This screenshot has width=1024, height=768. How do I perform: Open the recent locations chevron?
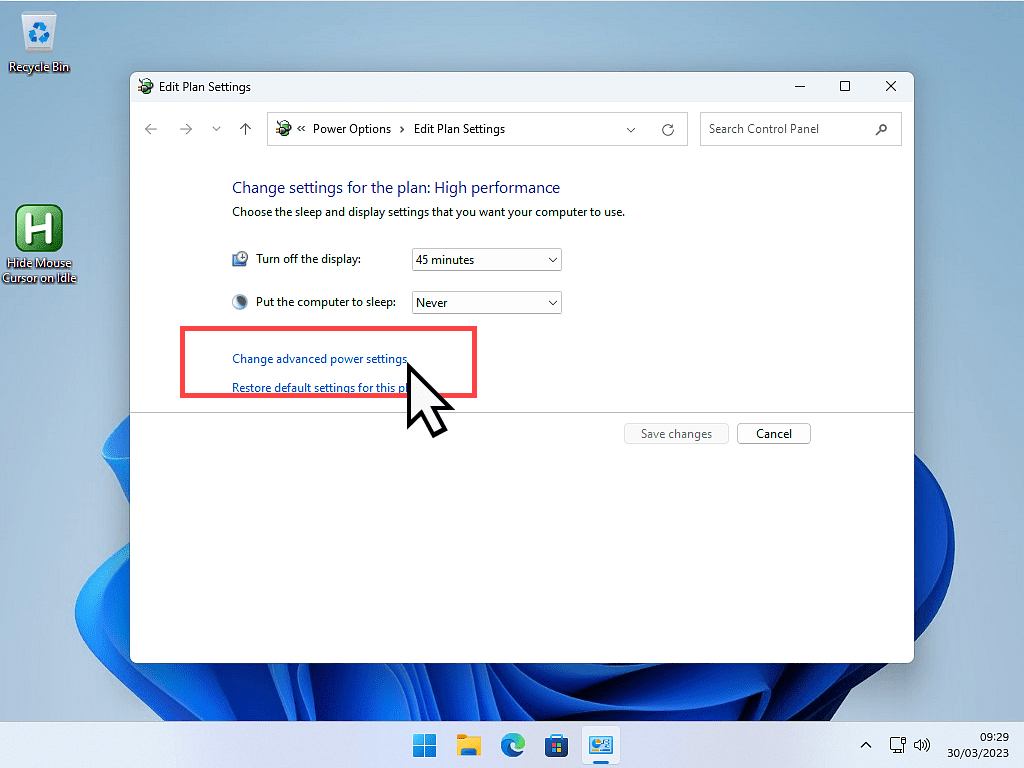click(216, 129)
